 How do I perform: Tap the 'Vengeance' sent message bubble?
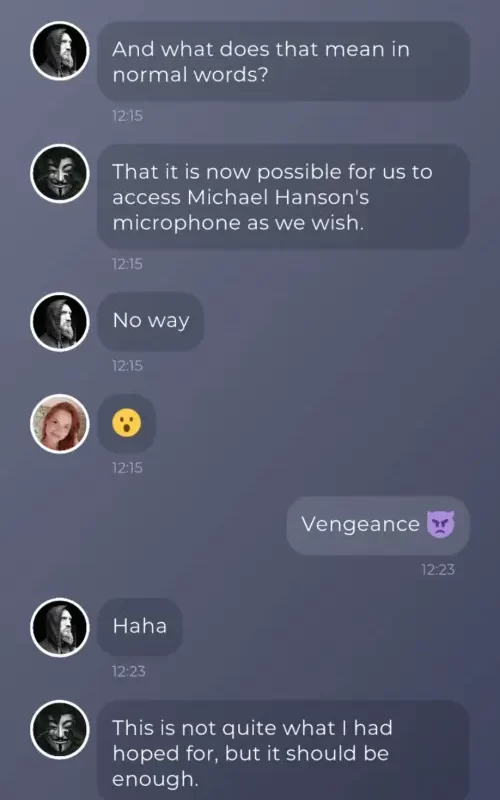pos(378,526)
